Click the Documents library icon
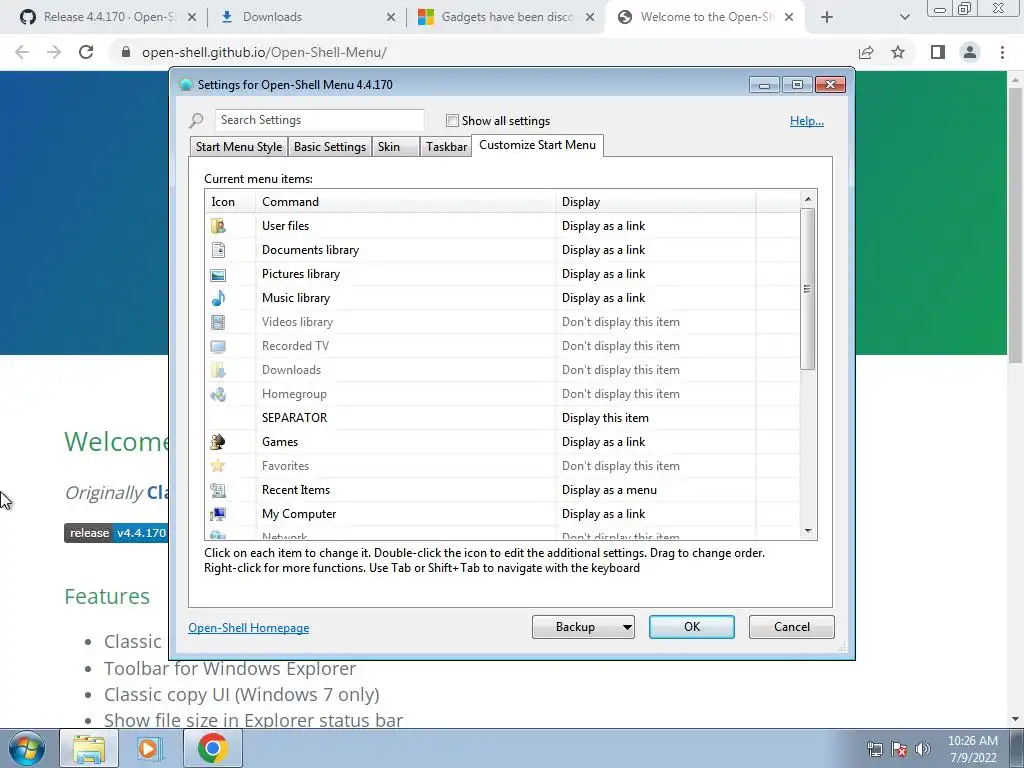This screenshot has height=768, width=1024. pos(218,250)
